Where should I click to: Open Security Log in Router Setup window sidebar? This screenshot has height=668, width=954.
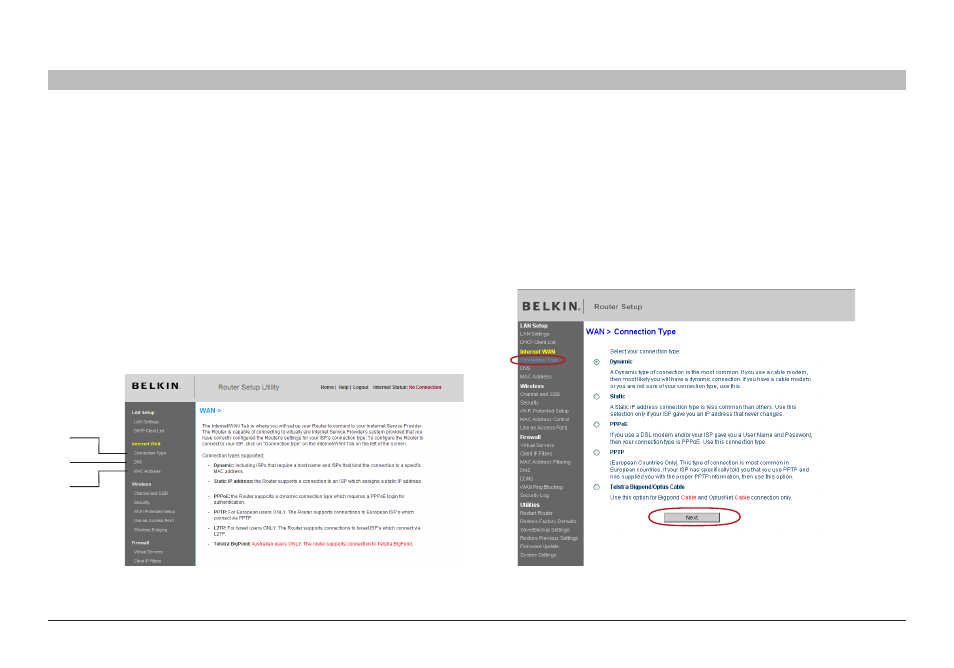[534, 496]
